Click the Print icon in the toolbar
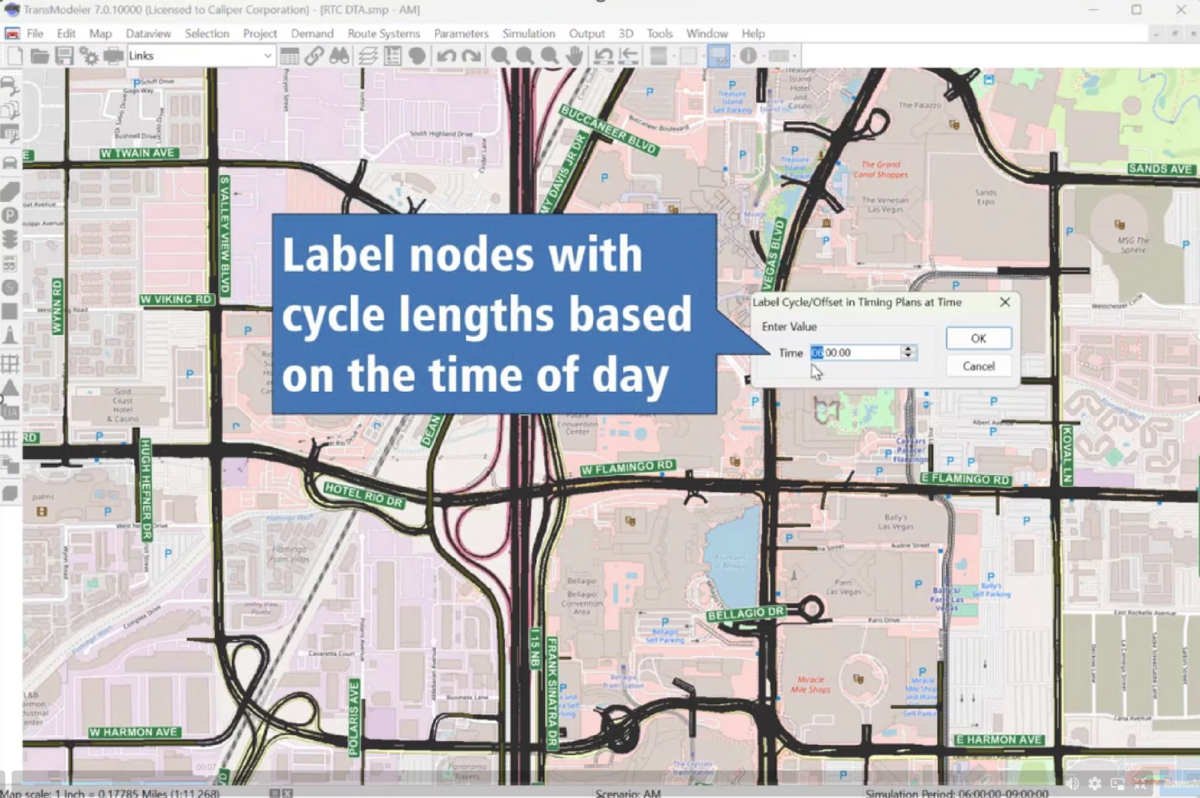This screenshot has width=1200, height=798. pyautogui.click(x=113, y=56)
